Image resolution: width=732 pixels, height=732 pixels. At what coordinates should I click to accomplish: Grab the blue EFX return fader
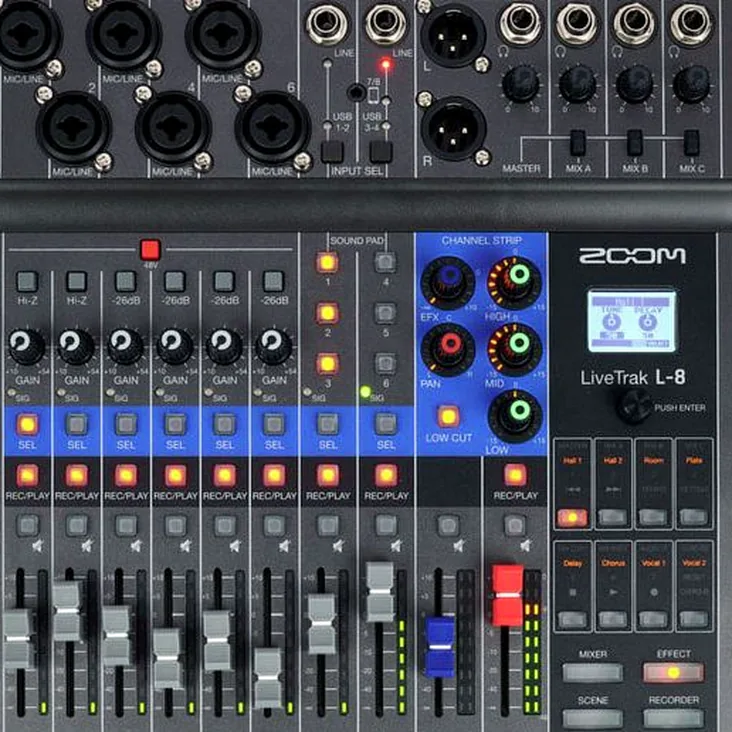click(440, 647)
